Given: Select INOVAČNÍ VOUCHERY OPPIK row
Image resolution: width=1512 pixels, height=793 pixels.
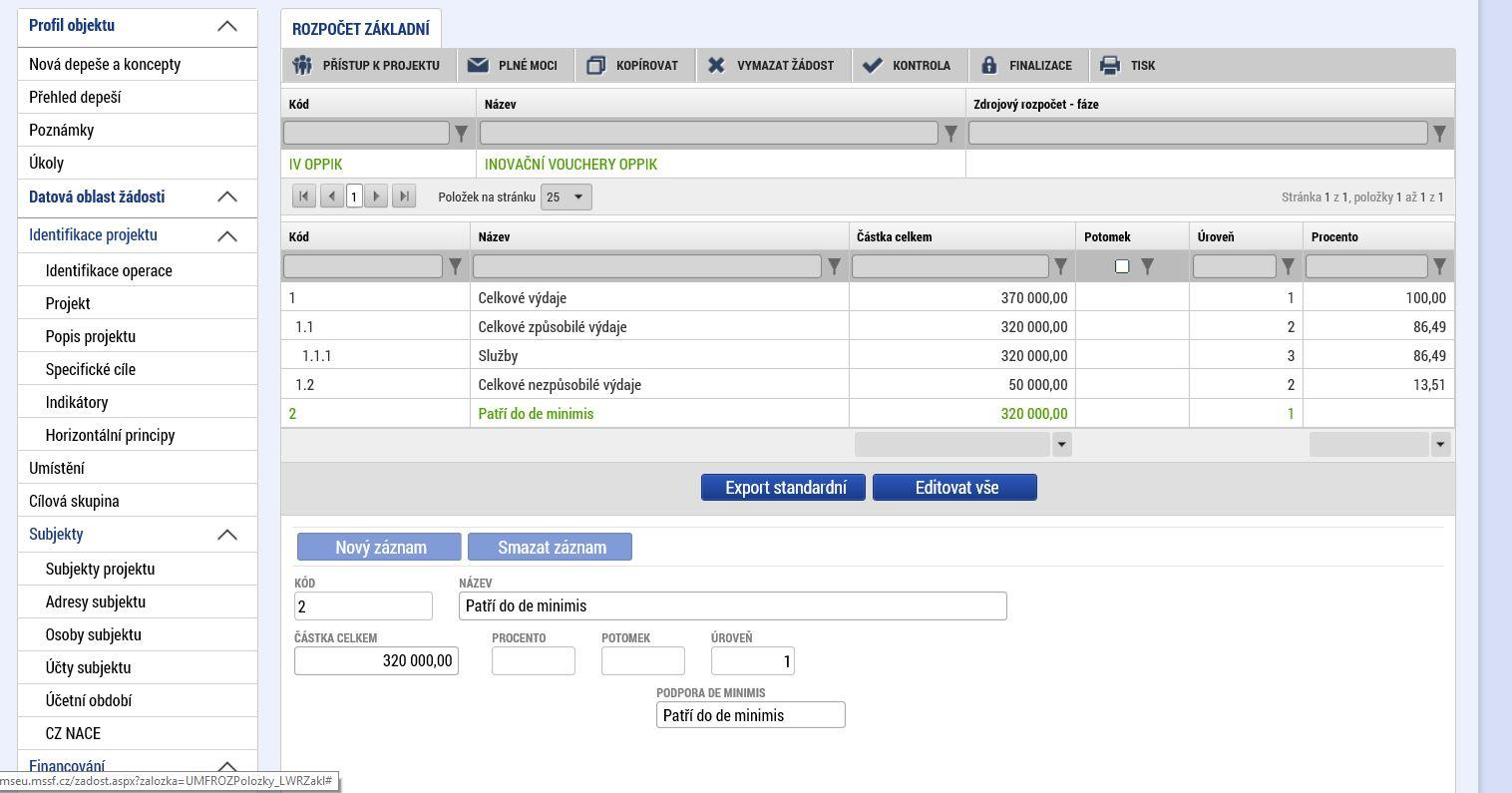Looking at the screenshot, I should (x=868, y=164).
